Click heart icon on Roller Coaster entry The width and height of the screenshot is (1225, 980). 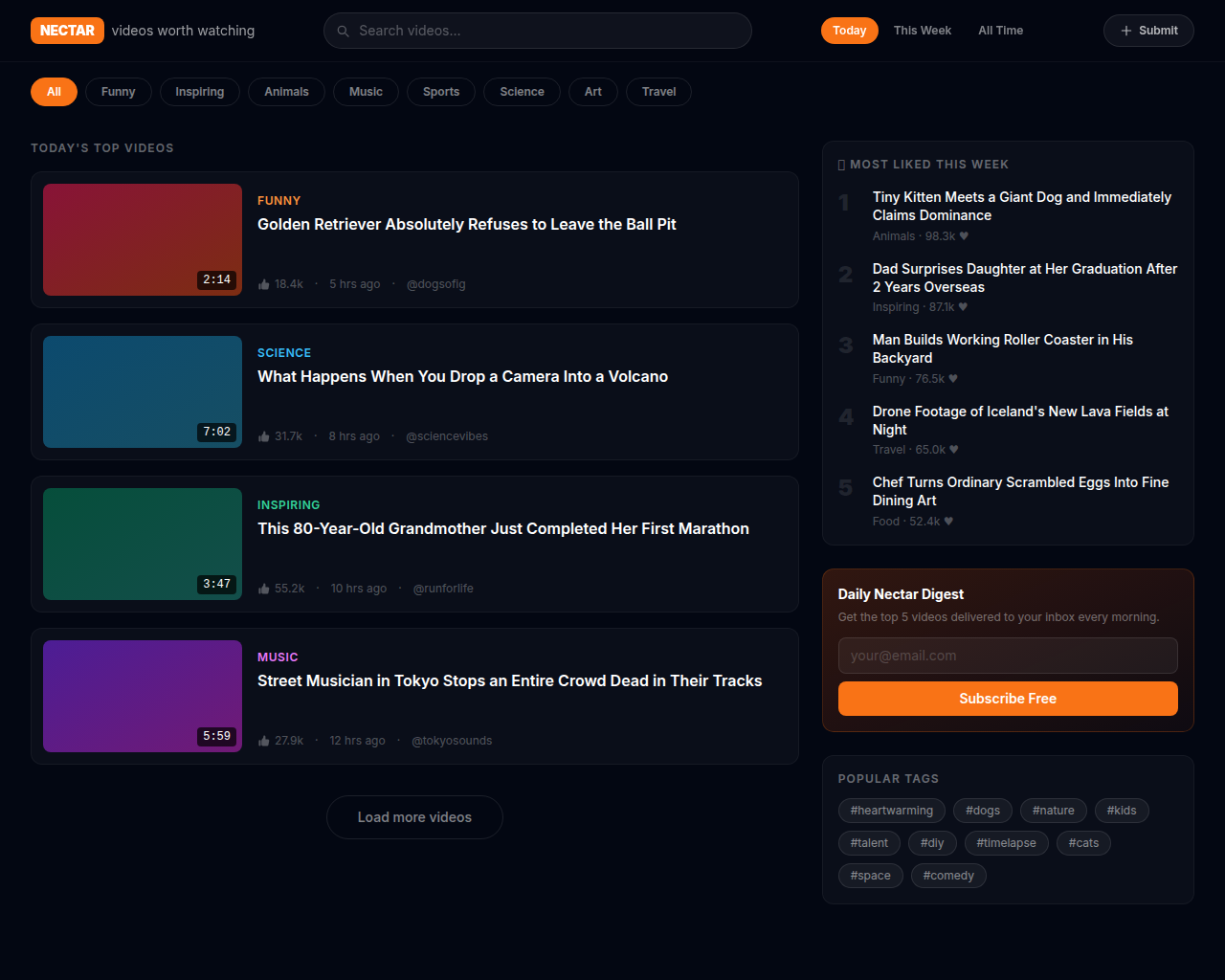953,379
